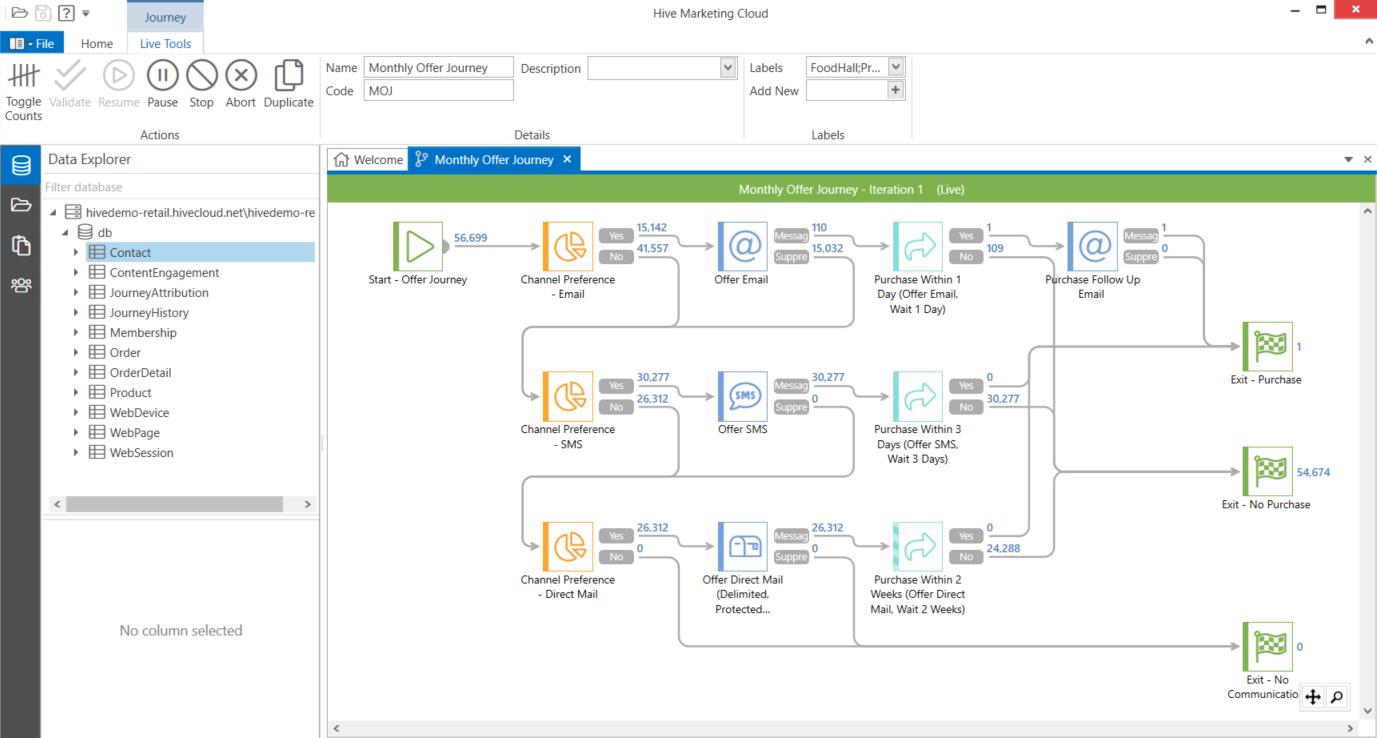Click the journey Name field

[x=439, y=68]
